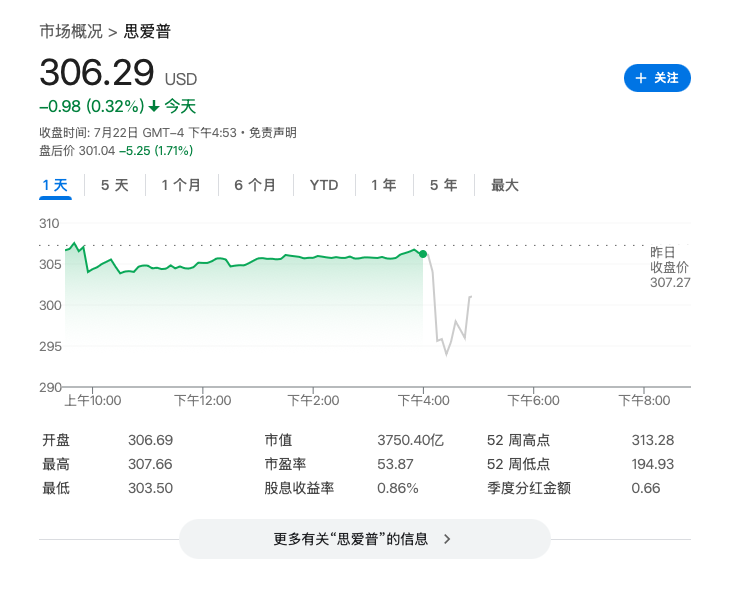Select the 1 天 time range tab

click(x=55, y=186)
